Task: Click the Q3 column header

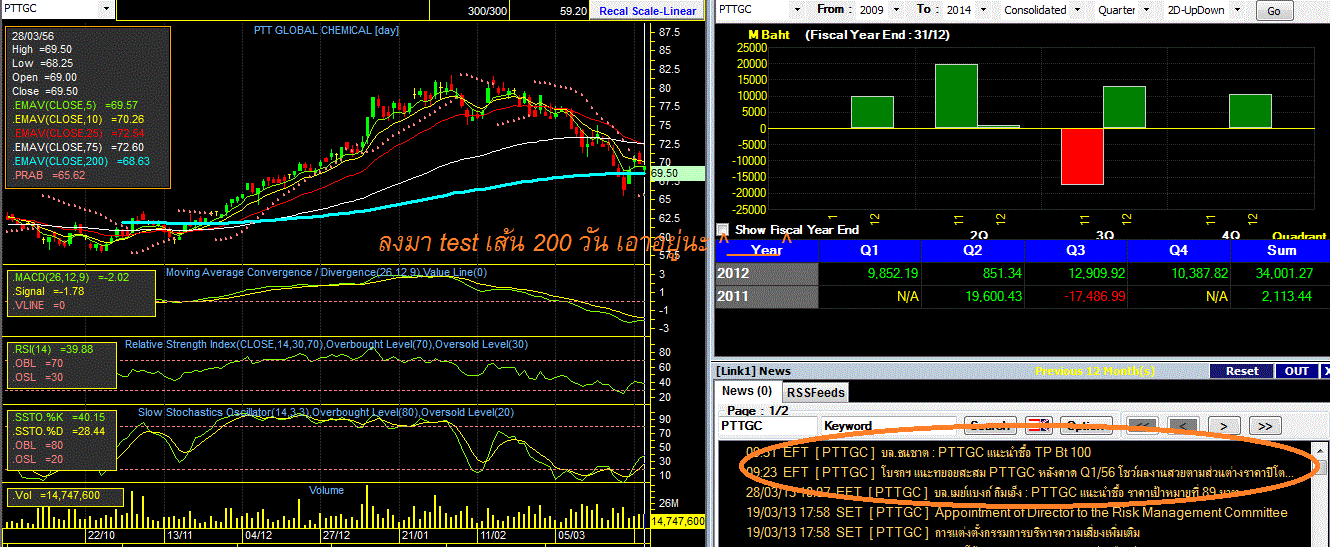Action: (x=1076, y=250)
